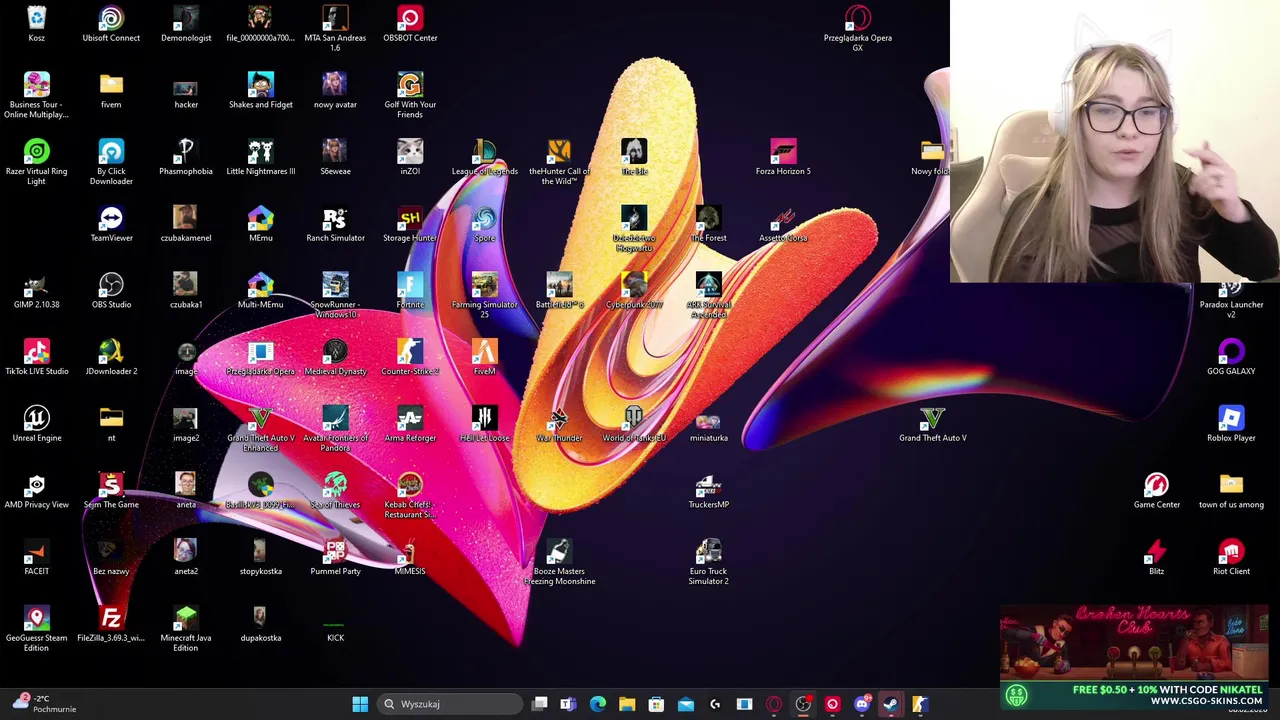Launch GeoGuessr Steam Edition icon
1280x720 pixels.
(36, 629)
